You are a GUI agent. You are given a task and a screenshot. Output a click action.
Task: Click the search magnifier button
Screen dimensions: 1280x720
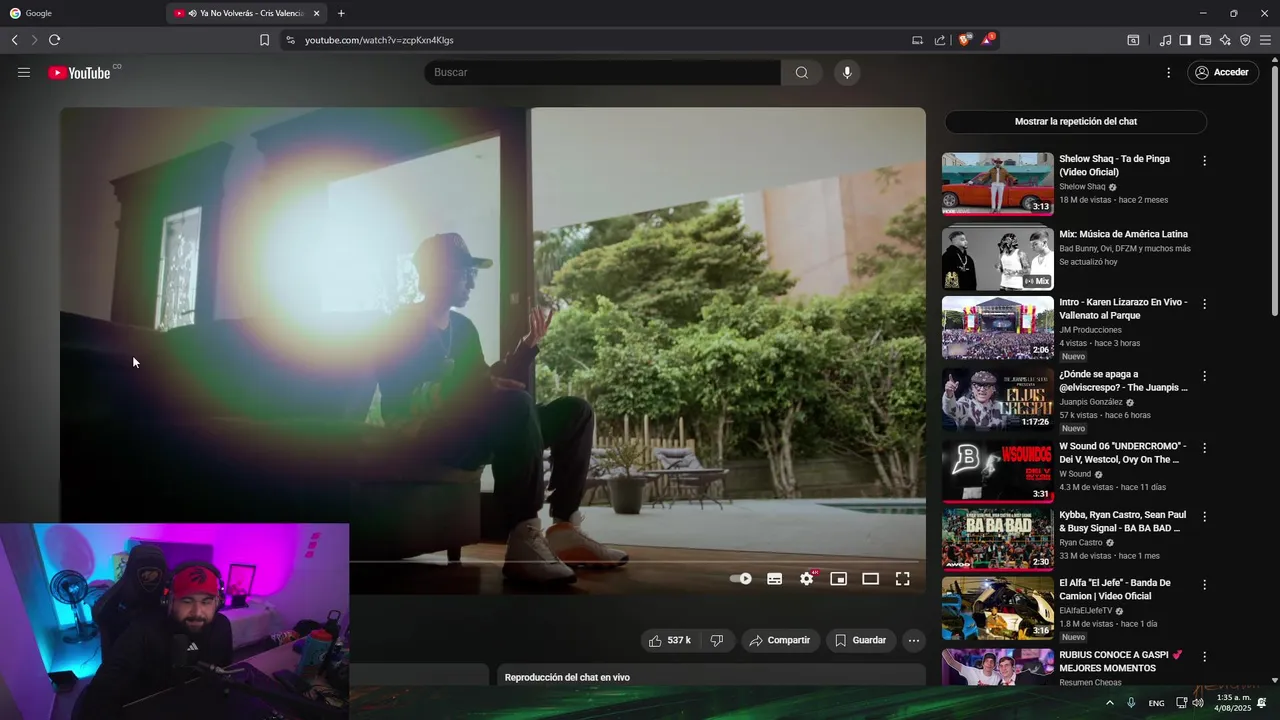tap(802, 72)
